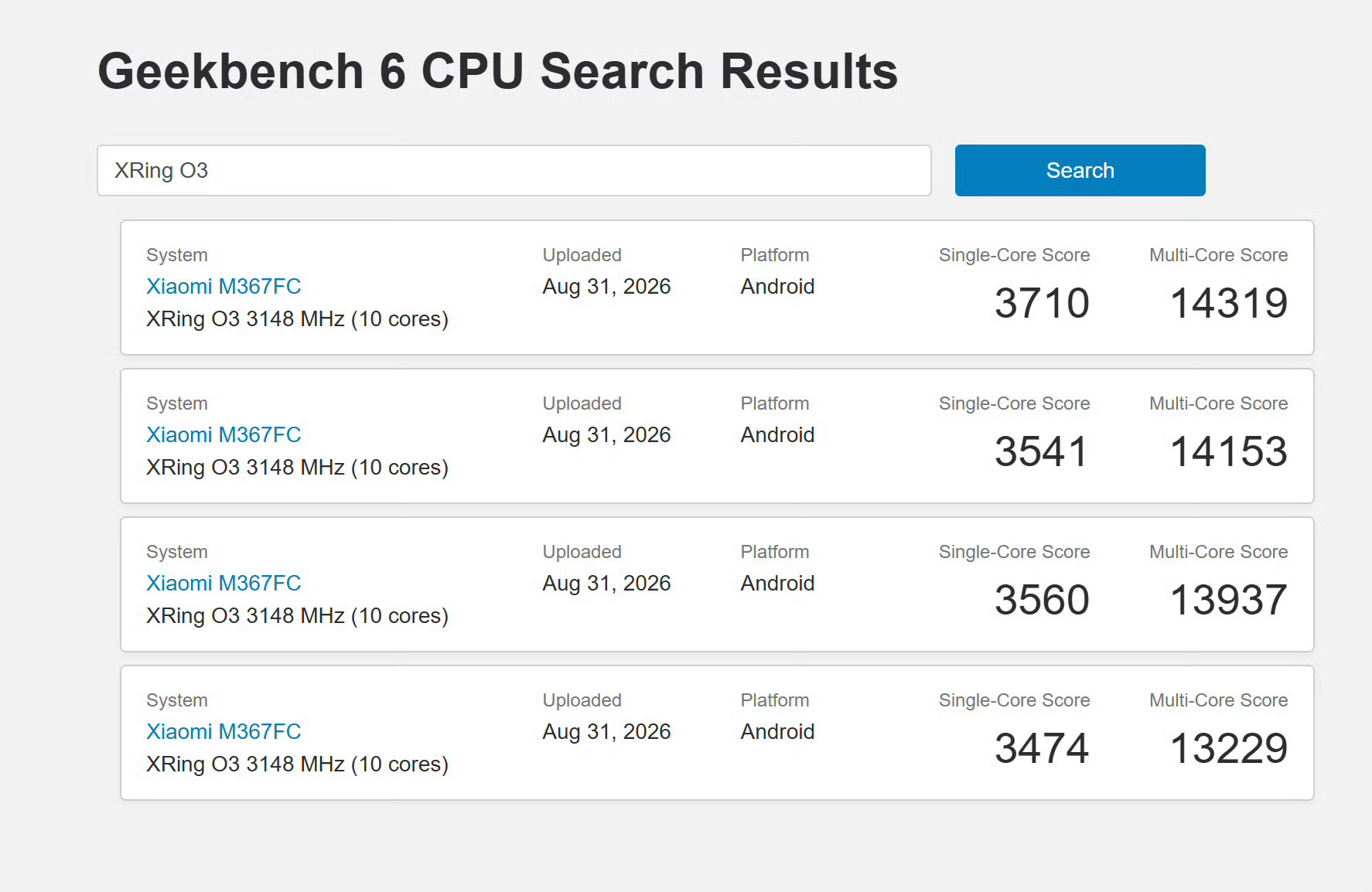The height and width of the screenshot is (892, 1372).
Task: Open the first Xiaomi M367FC result link
Action: click(224, 286)
